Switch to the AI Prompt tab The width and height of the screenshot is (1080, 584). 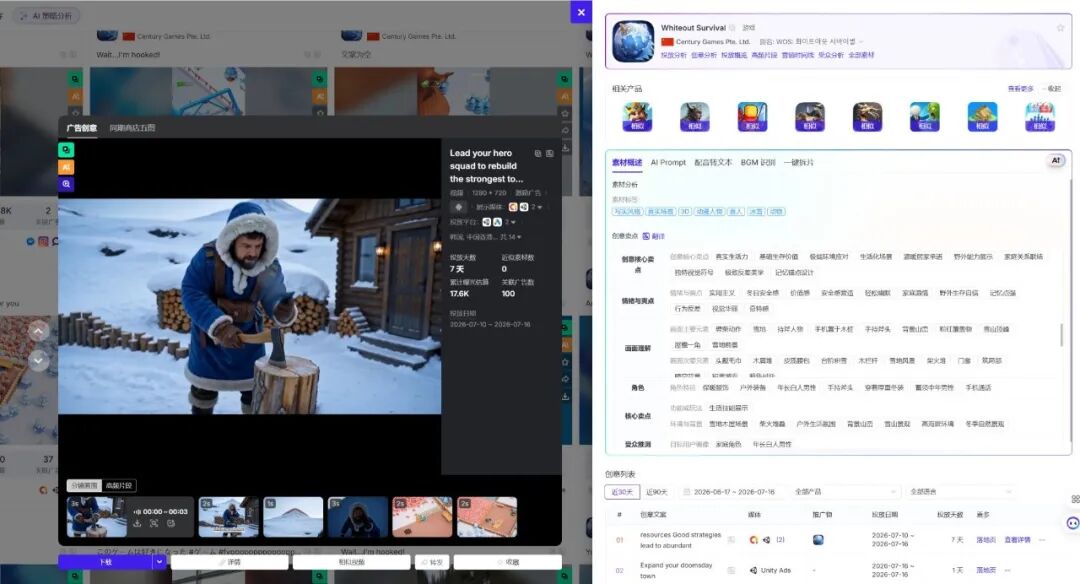pyautogui.click(x=668, y=163)
